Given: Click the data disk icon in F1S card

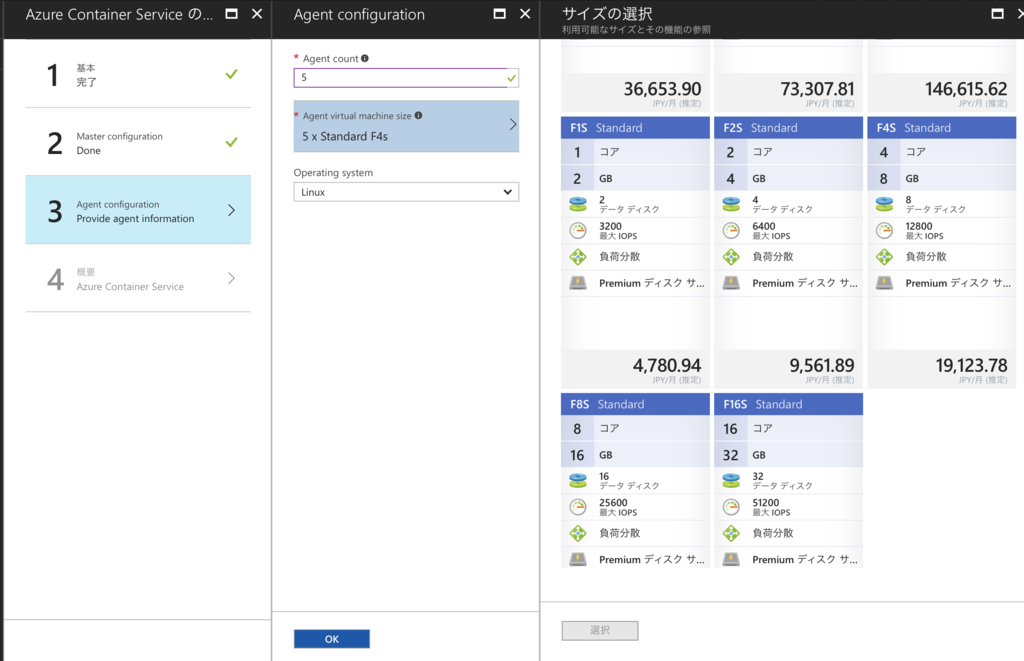Looking at the screenshot, I should click(x=578, y=204).
